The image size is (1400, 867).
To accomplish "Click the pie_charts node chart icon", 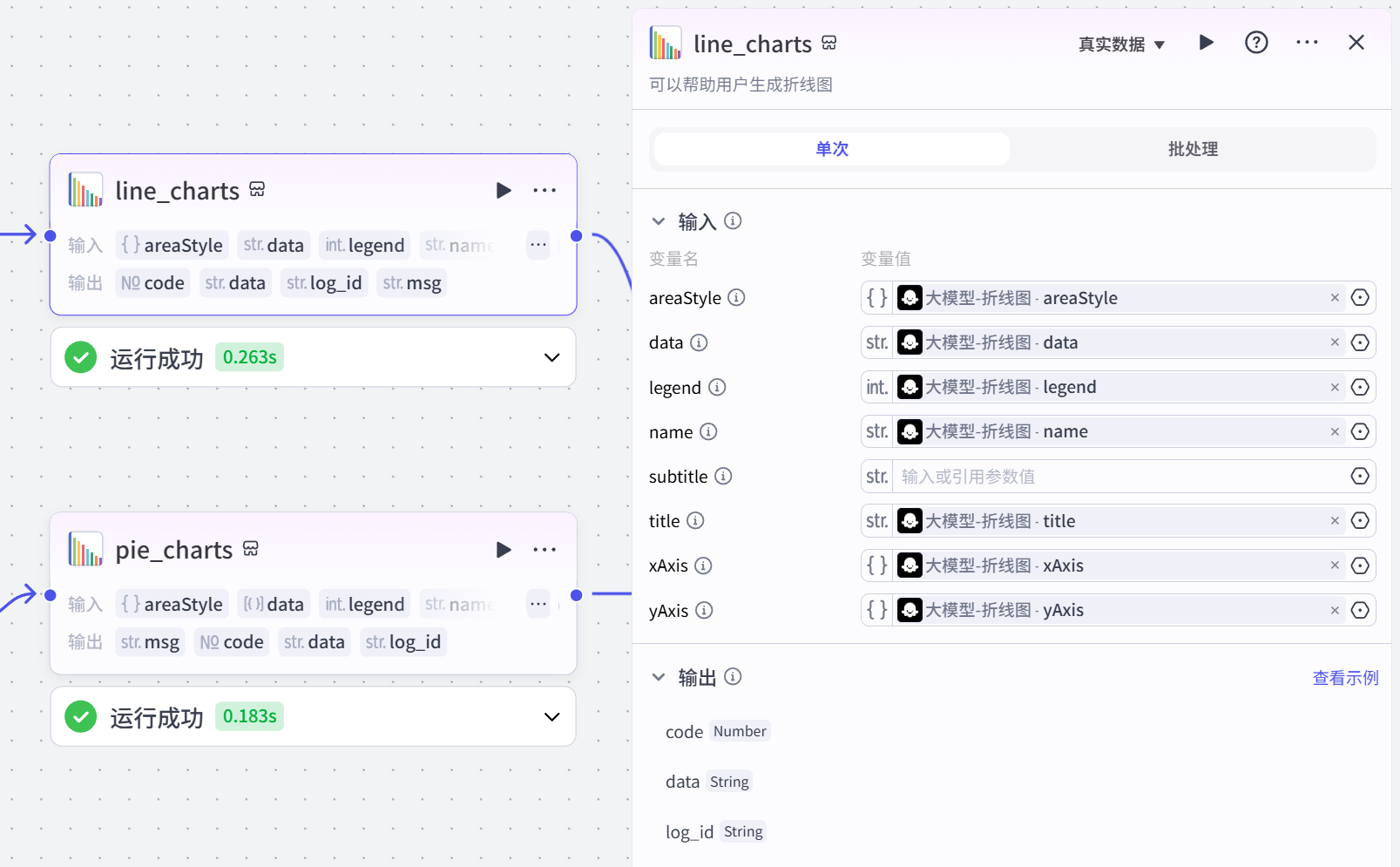I will click(x=85, y=549).
